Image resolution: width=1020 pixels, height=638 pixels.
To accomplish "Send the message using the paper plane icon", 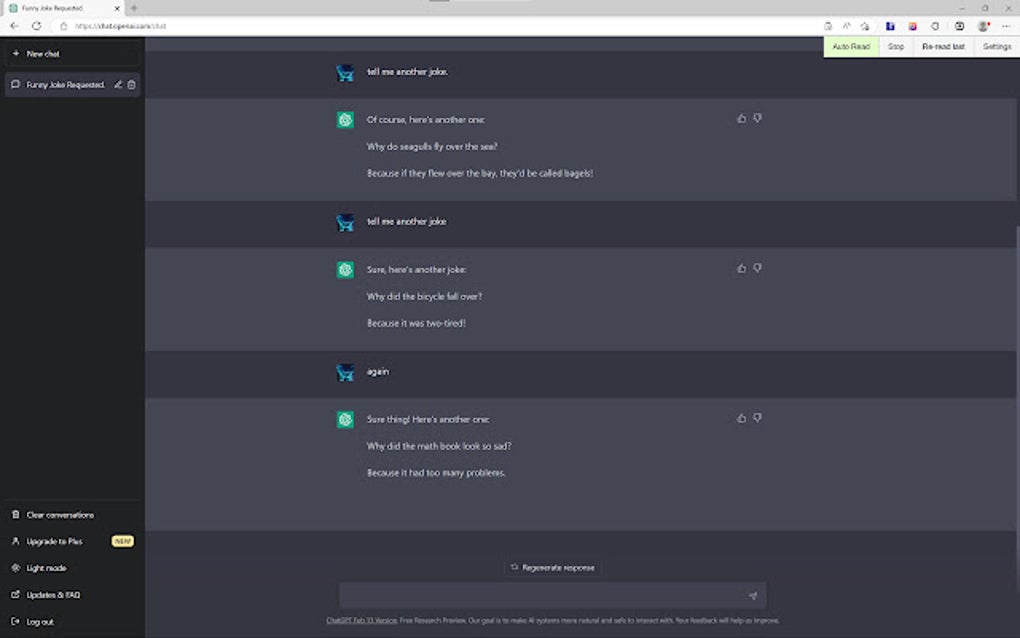I will pos(753,594).
